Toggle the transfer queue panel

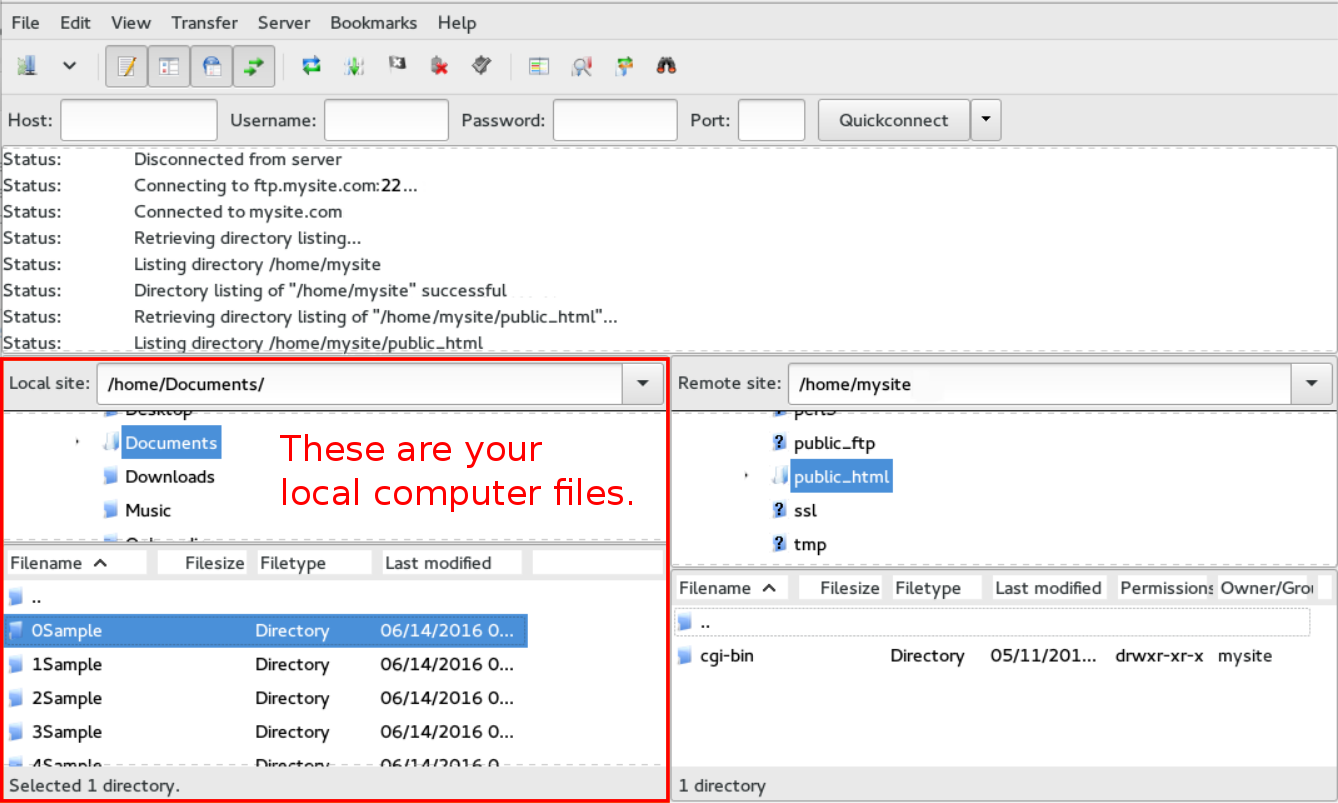[x=253, y=65]
